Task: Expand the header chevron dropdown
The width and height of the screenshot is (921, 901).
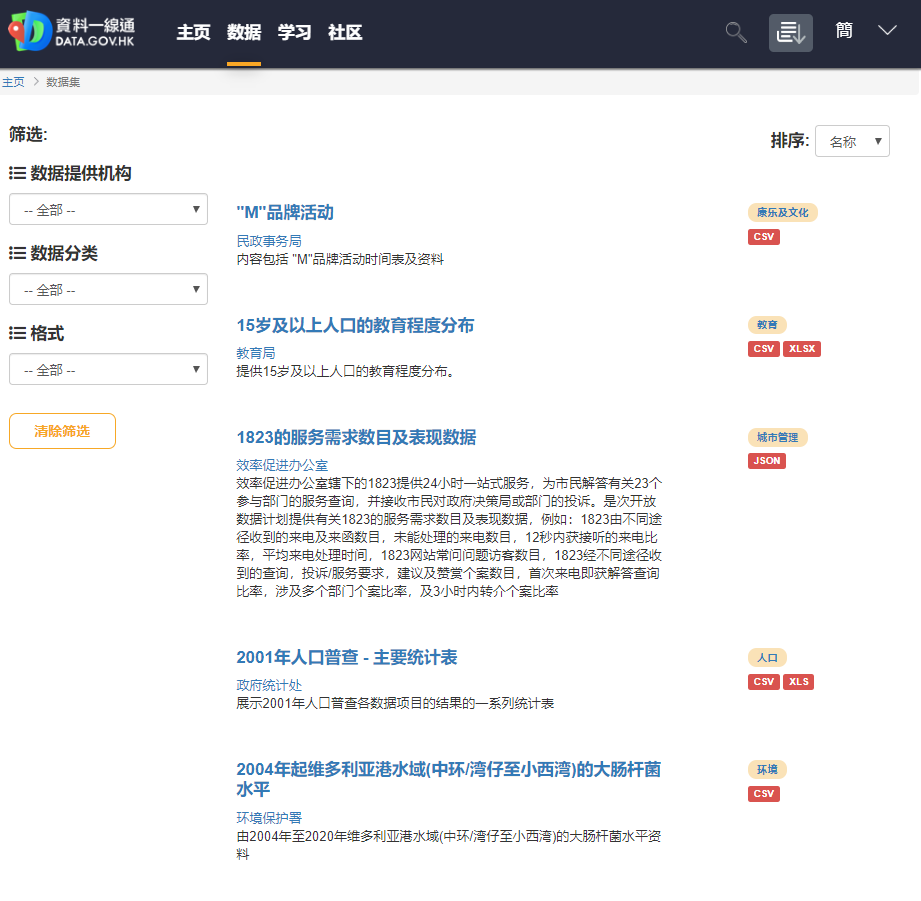Action: (x=887, y=31)
